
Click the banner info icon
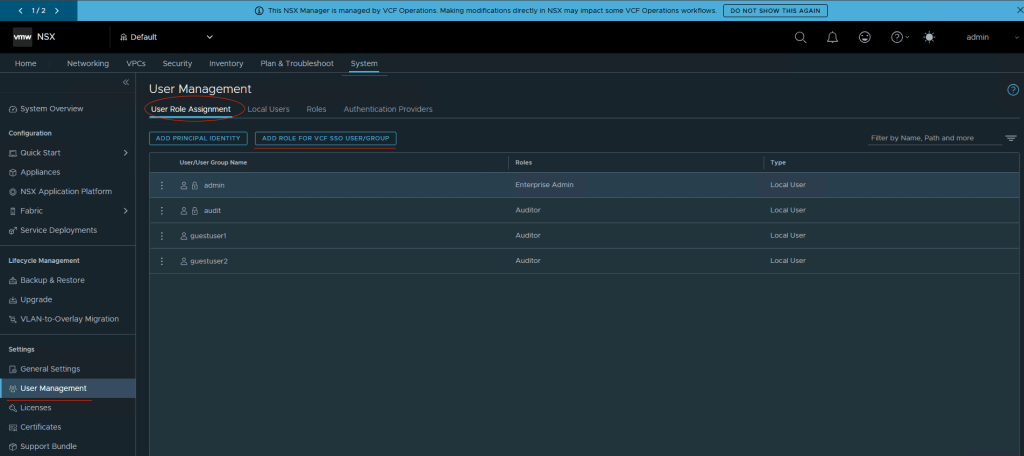[x=259, y=10]
